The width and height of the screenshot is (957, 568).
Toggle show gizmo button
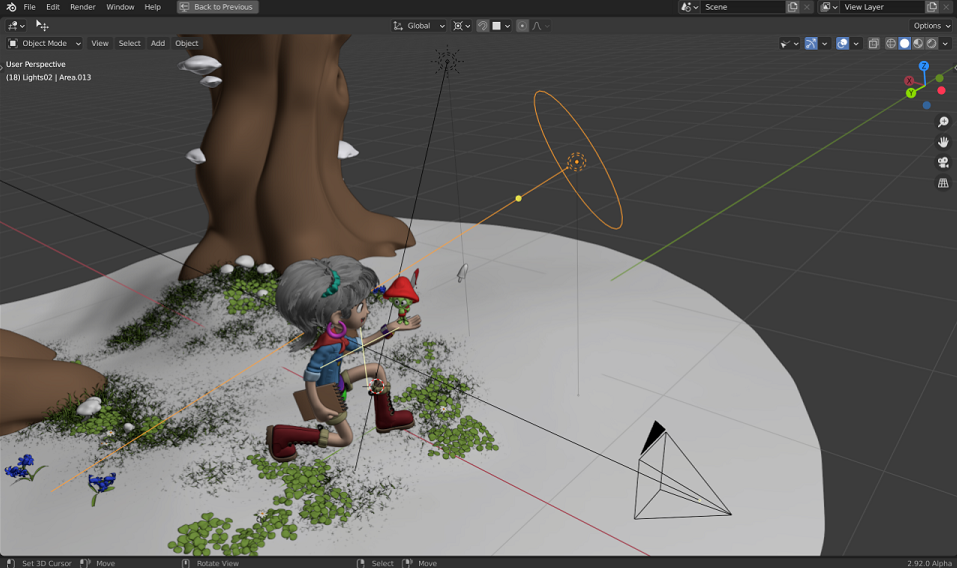pyautogui.click(x=811, y=43)
